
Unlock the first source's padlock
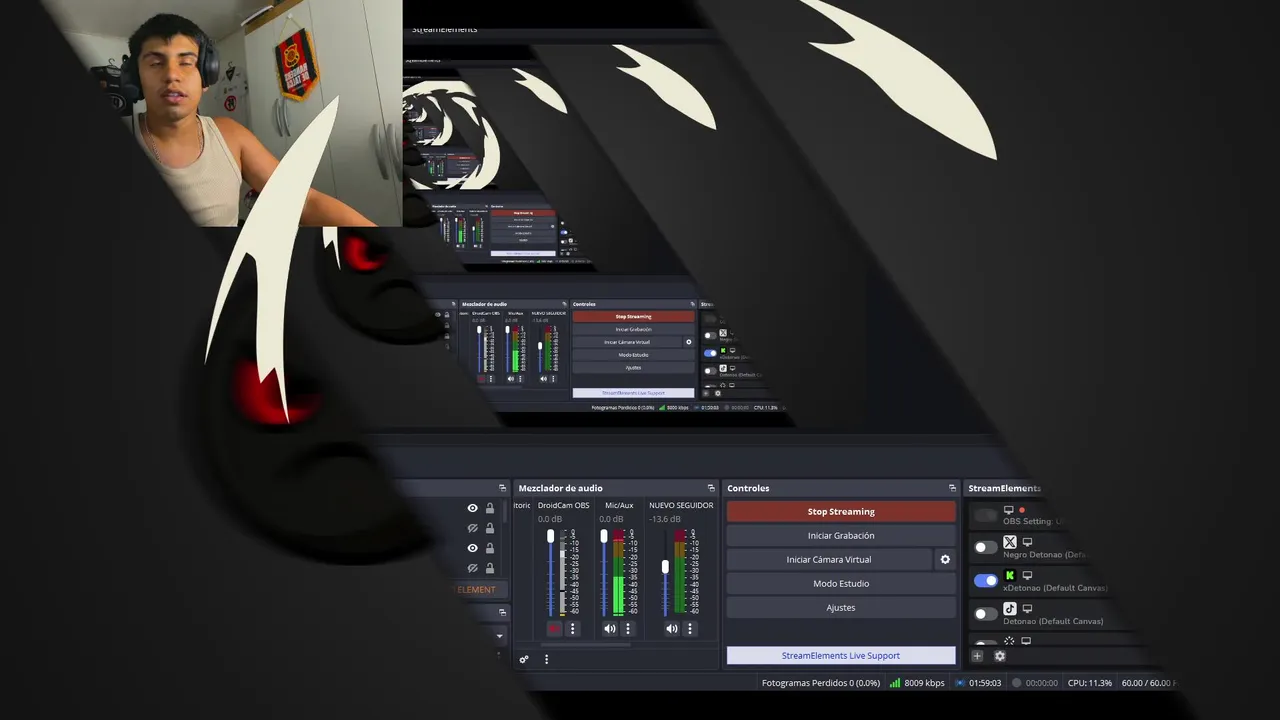tap(490, 508)
